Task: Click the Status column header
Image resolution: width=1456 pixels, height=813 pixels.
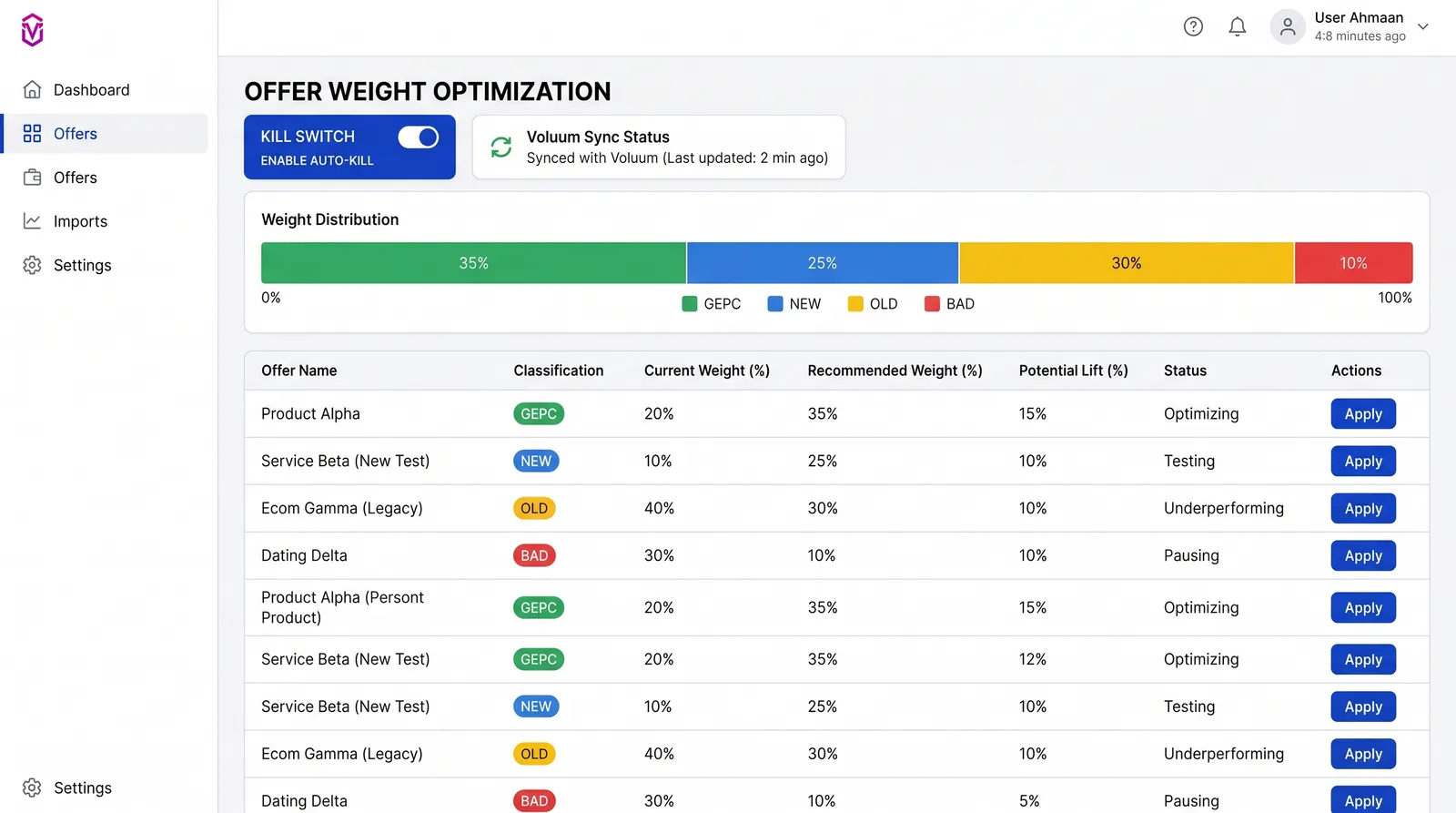Action: pos(1185,371)
